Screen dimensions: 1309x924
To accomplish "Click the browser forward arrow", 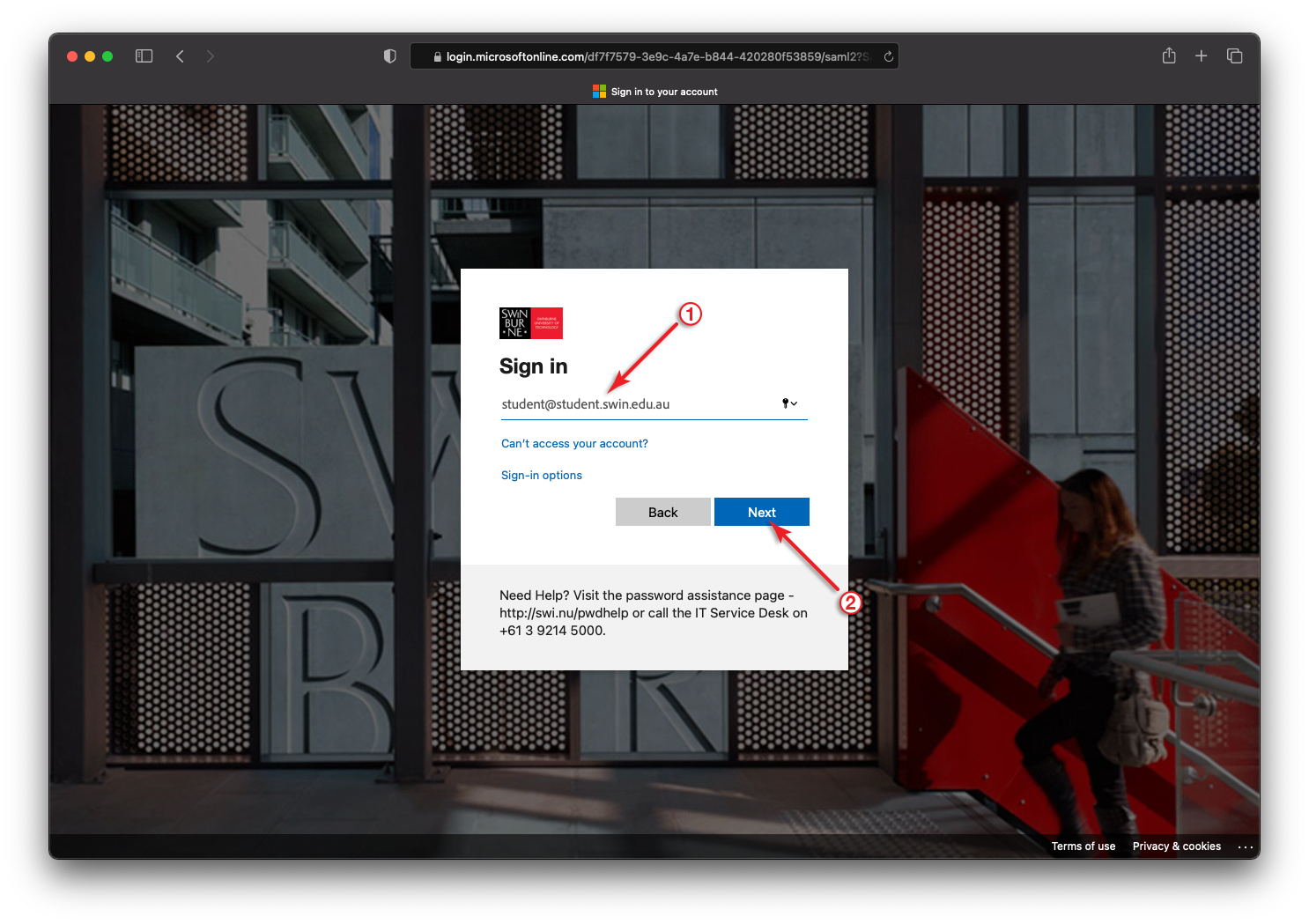I will 210,56.
